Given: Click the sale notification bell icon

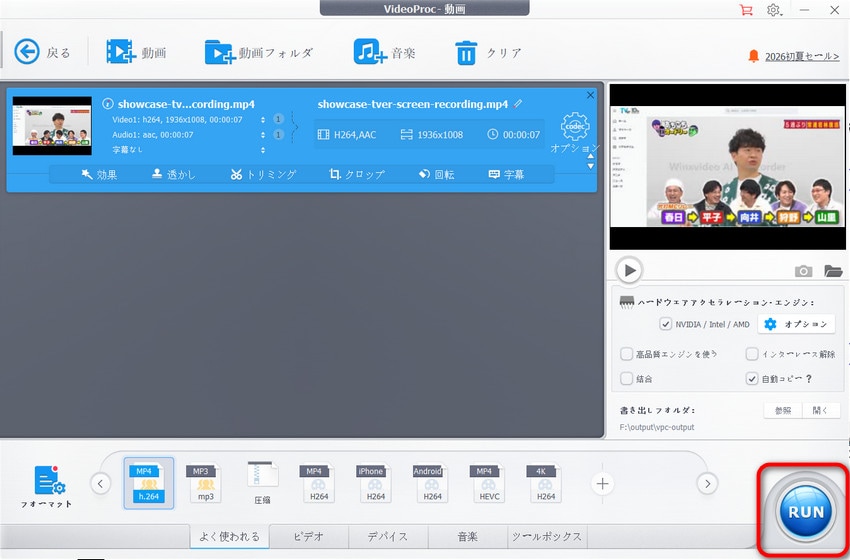Looking at the screenshot, I should click(x=753, y=56).
